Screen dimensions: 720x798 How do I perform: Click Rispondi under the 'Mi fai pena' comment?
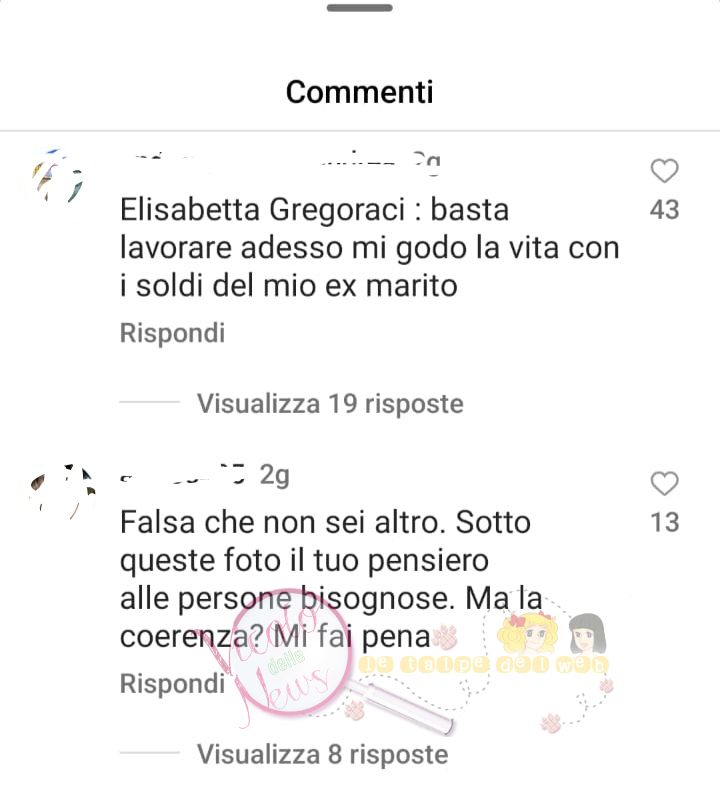[x=172, y=683]
